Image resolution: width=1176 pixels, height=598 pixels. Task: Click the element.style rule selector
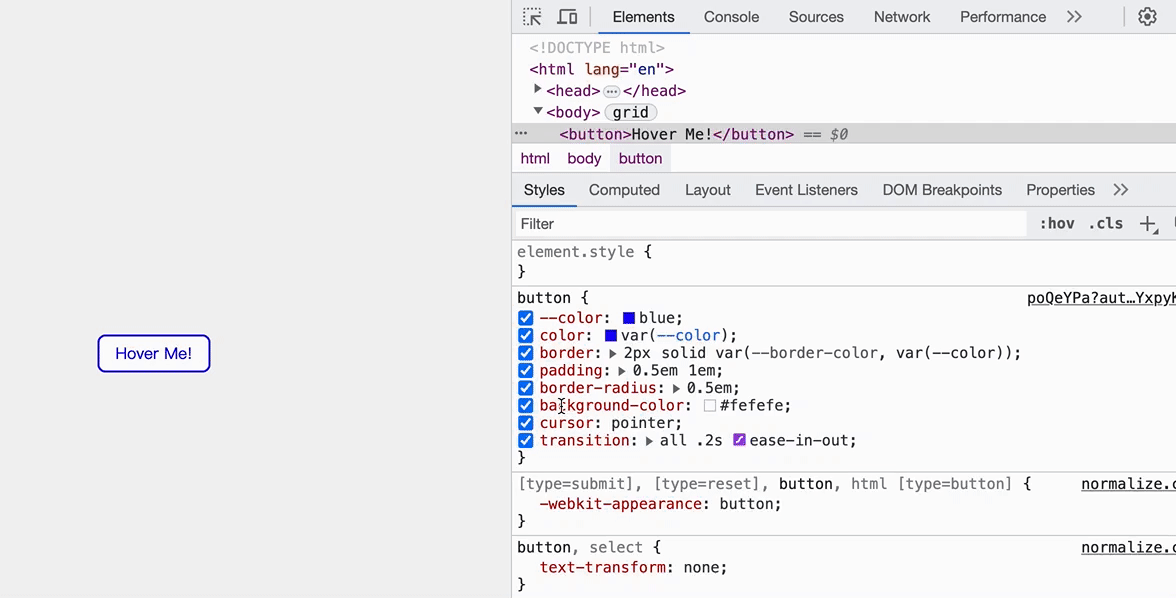[575, 252]
